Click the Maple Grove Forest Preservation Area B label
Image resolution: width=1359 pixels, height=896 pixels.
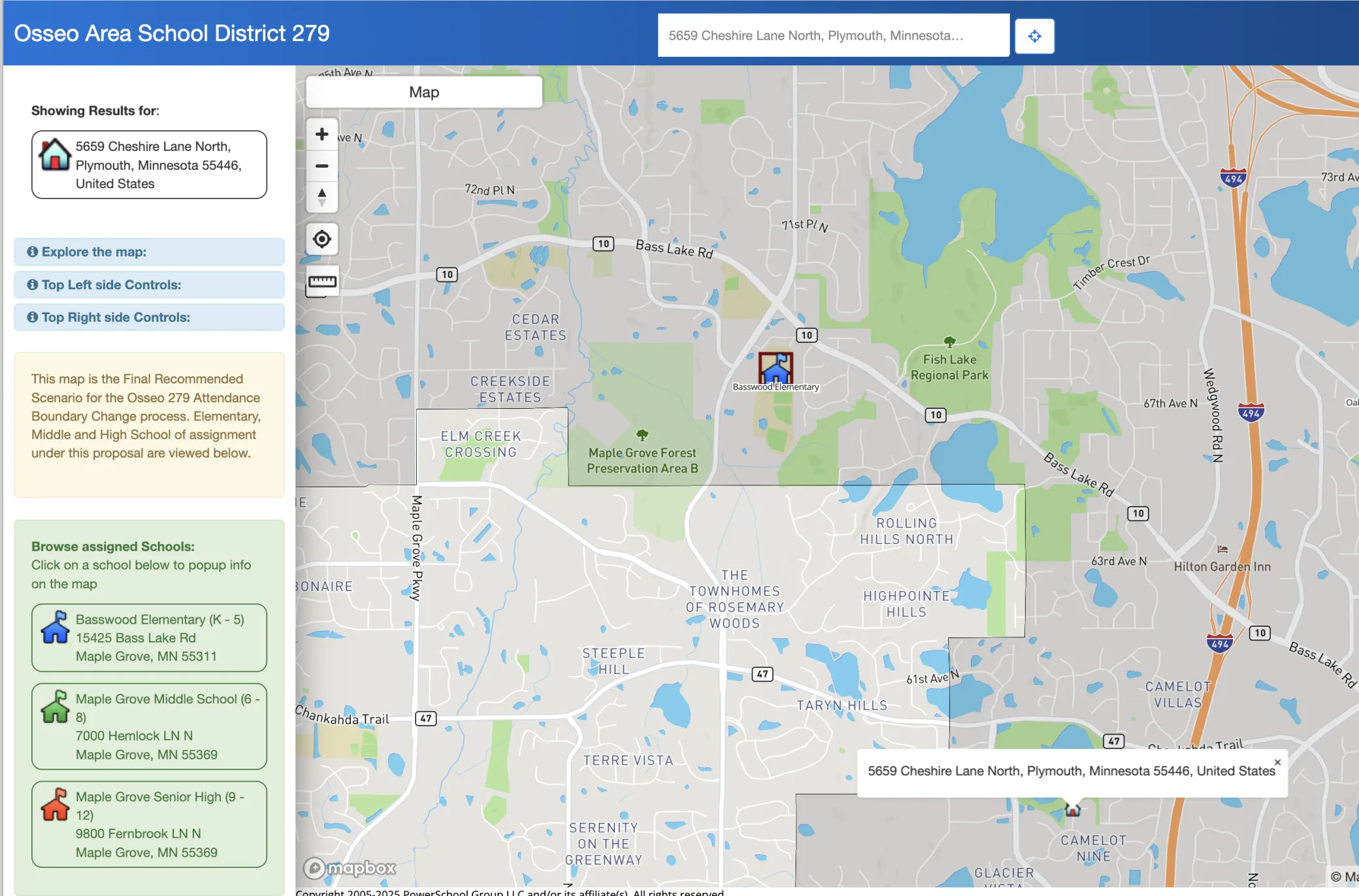[642, 460]
